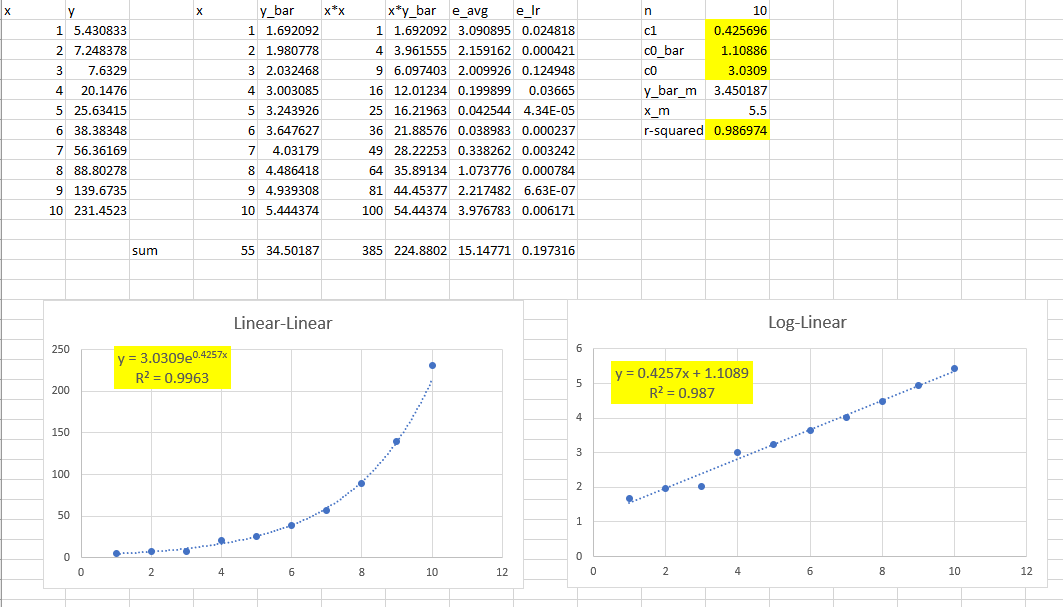Image resolution: width=1063 pixels, height=607 pixels.
Task: Select the cell containing 231.4523
Action: 98,210
